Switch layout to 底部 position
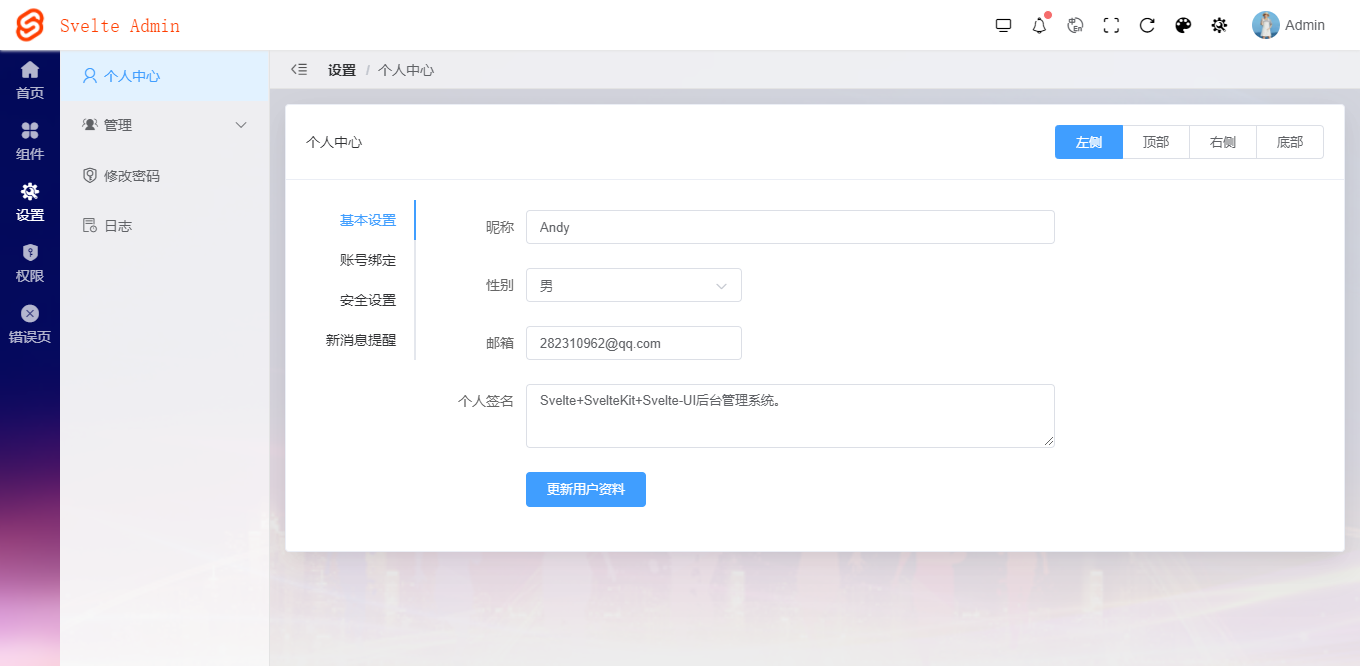The image size is (1360, 666). point(1290,142)
